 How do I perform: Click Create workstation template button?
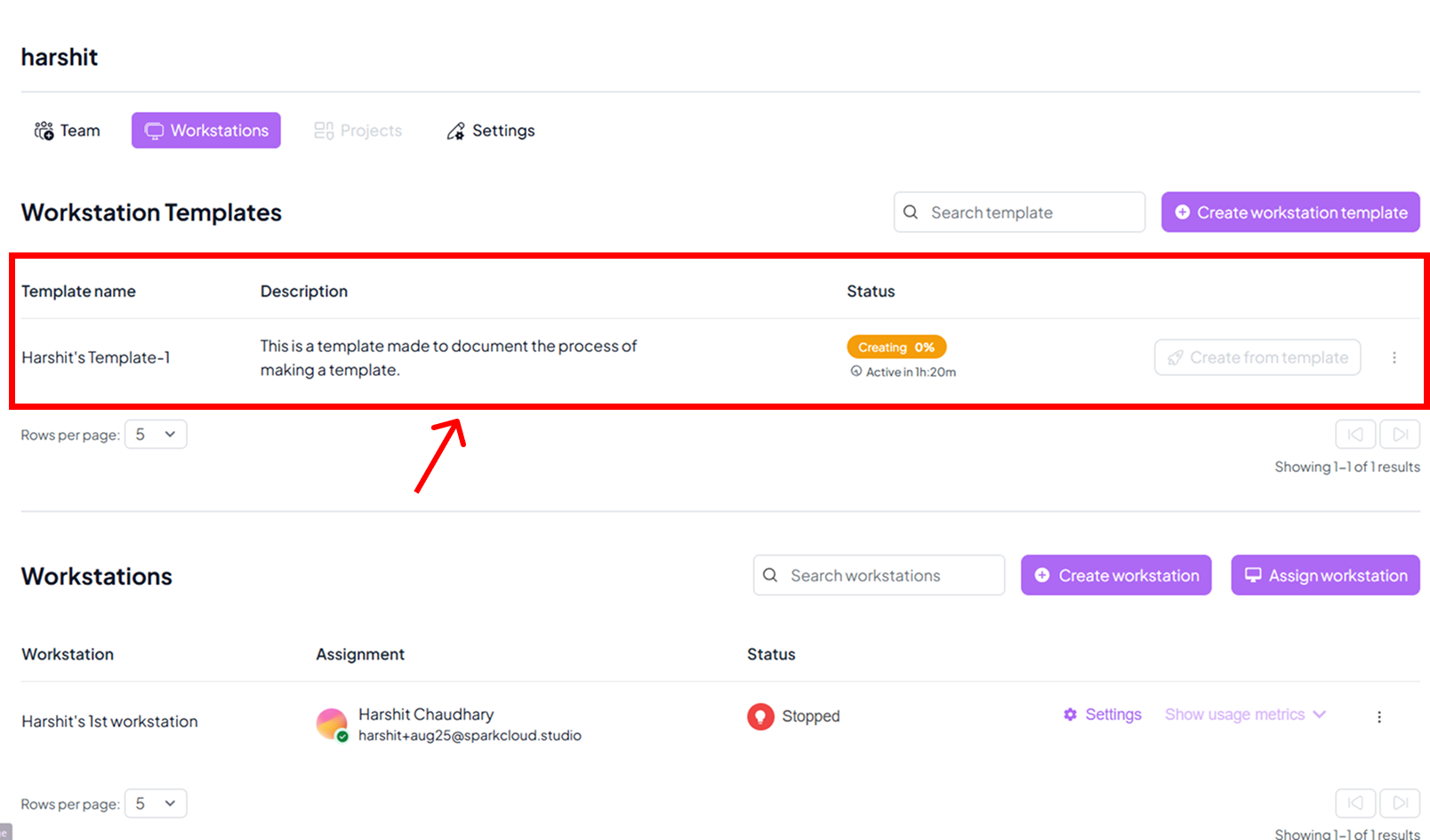point(1289,212)
